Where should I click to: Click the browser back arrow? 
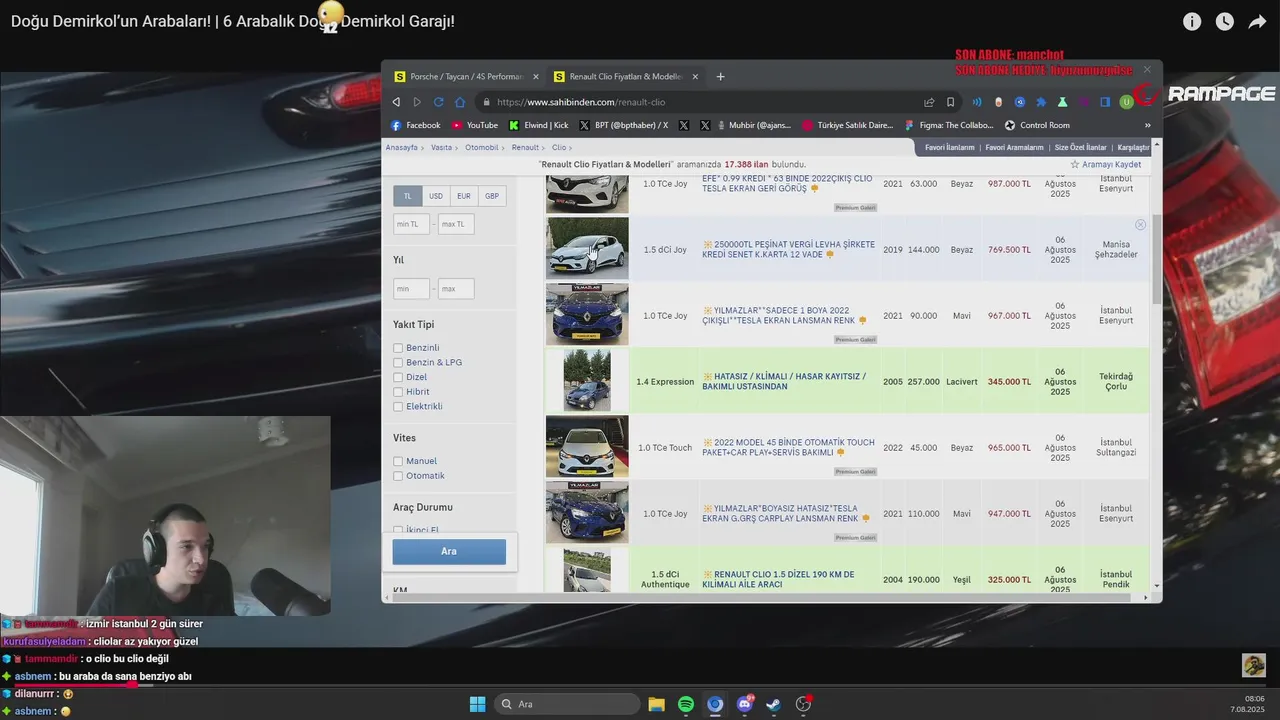click(396, 102)
